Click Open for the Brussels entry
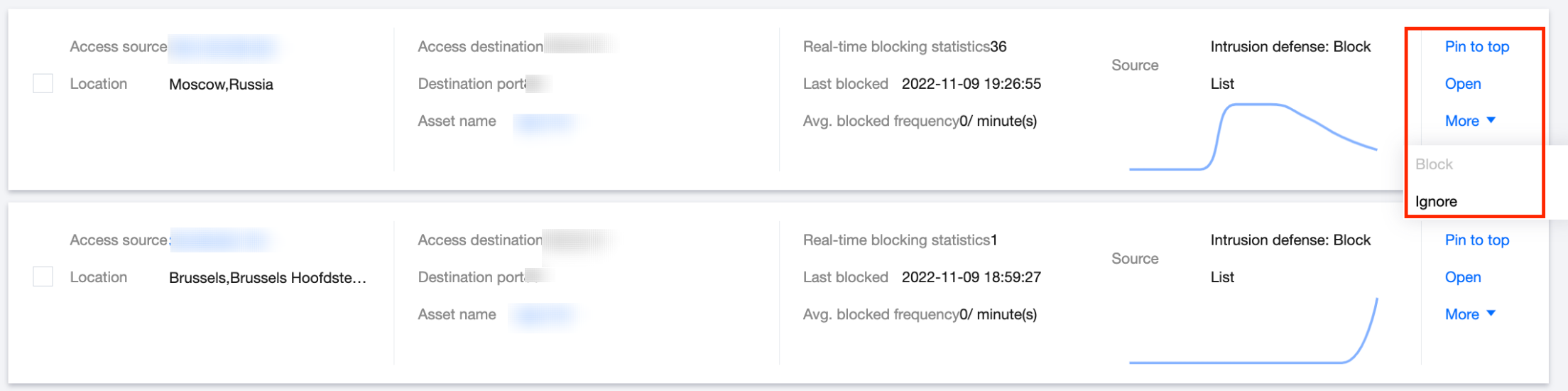This screenshot has height=391, width=1568. (x=1463, y=277)
